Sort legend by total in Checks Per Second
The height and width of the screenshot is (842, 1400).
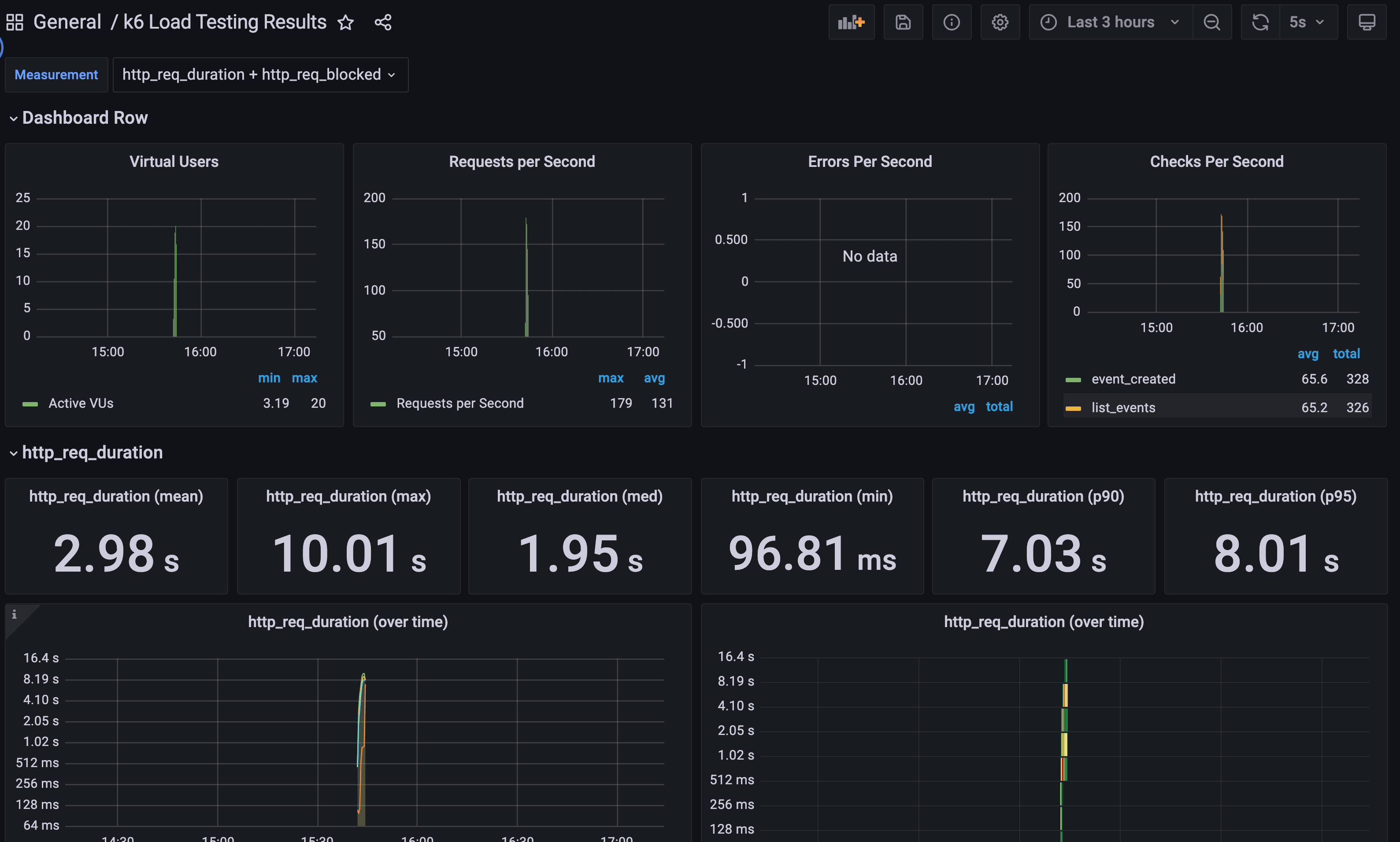pyautogui.click(x=1347, y=354)
